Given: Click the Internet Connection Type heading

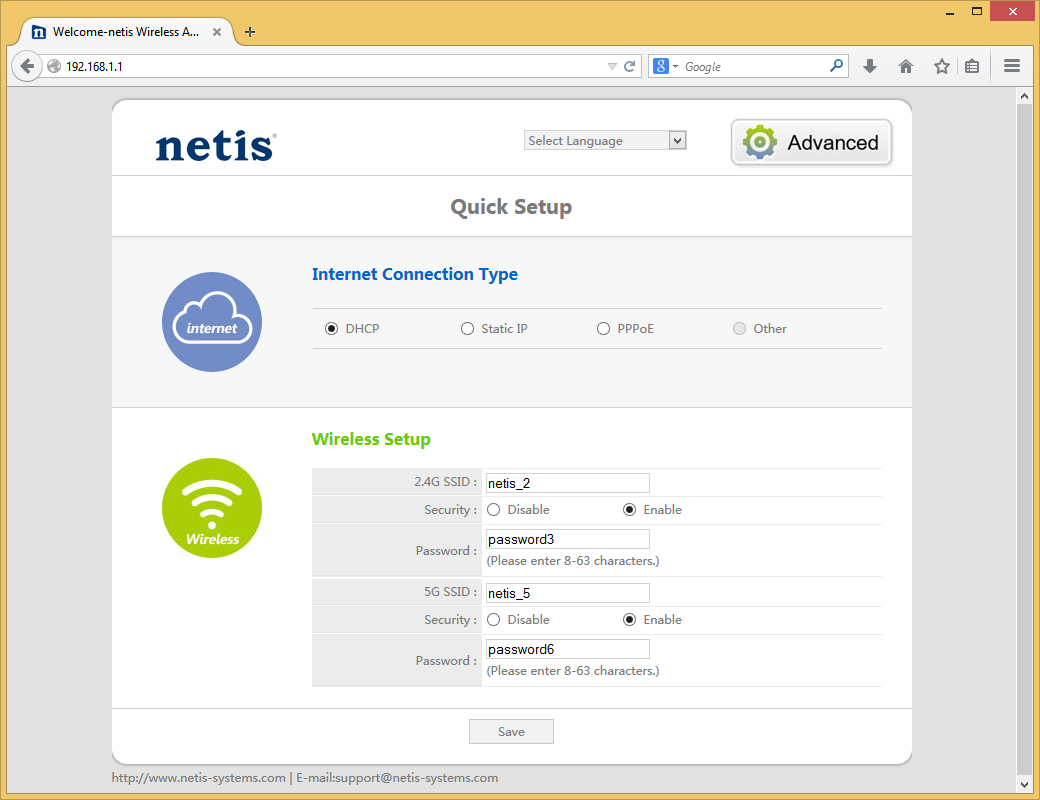Looking at the screenshot, I should 415,275.
